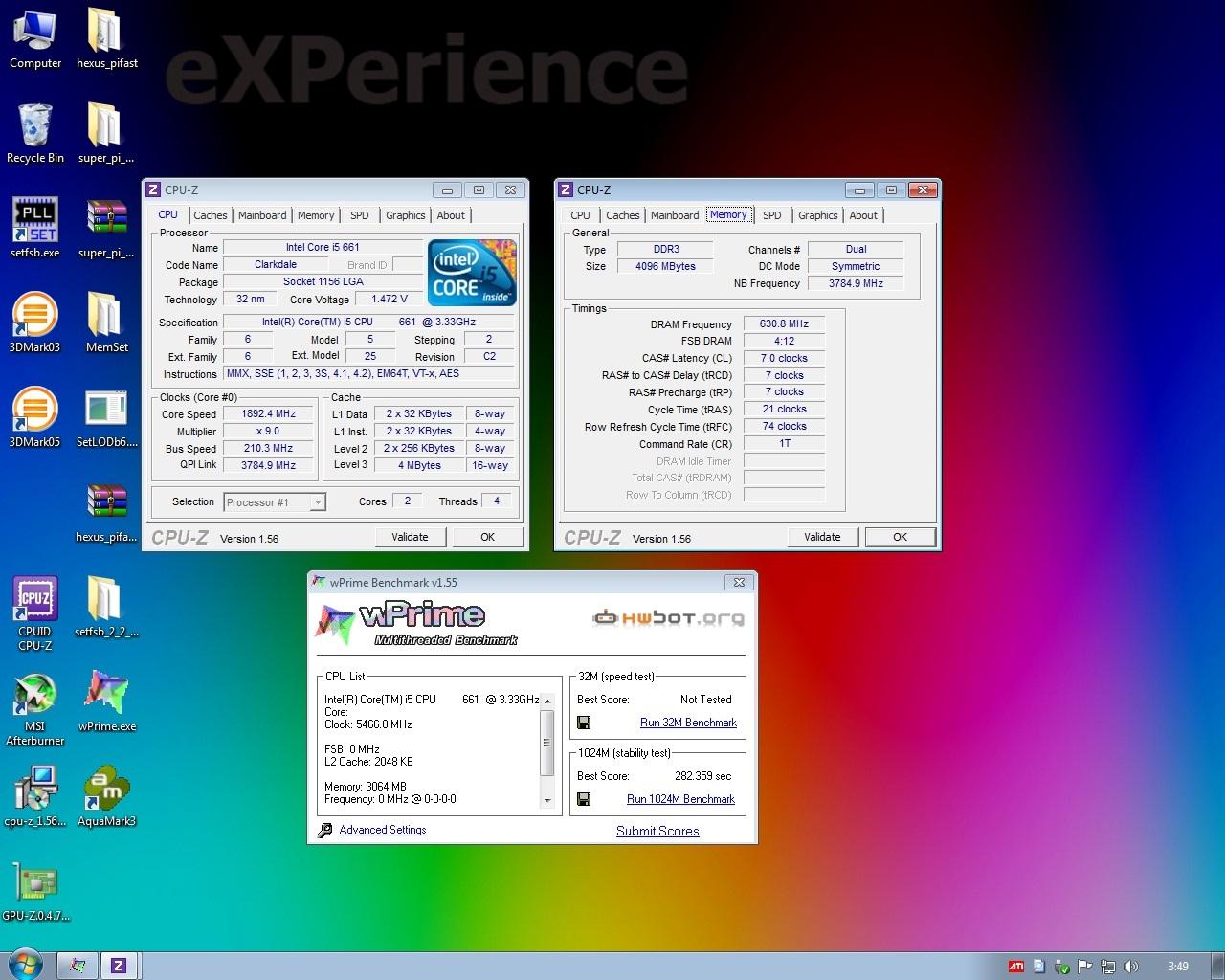
Task: Open Mainboard tab in right CPU-Z window
Action: coord(675,215)
